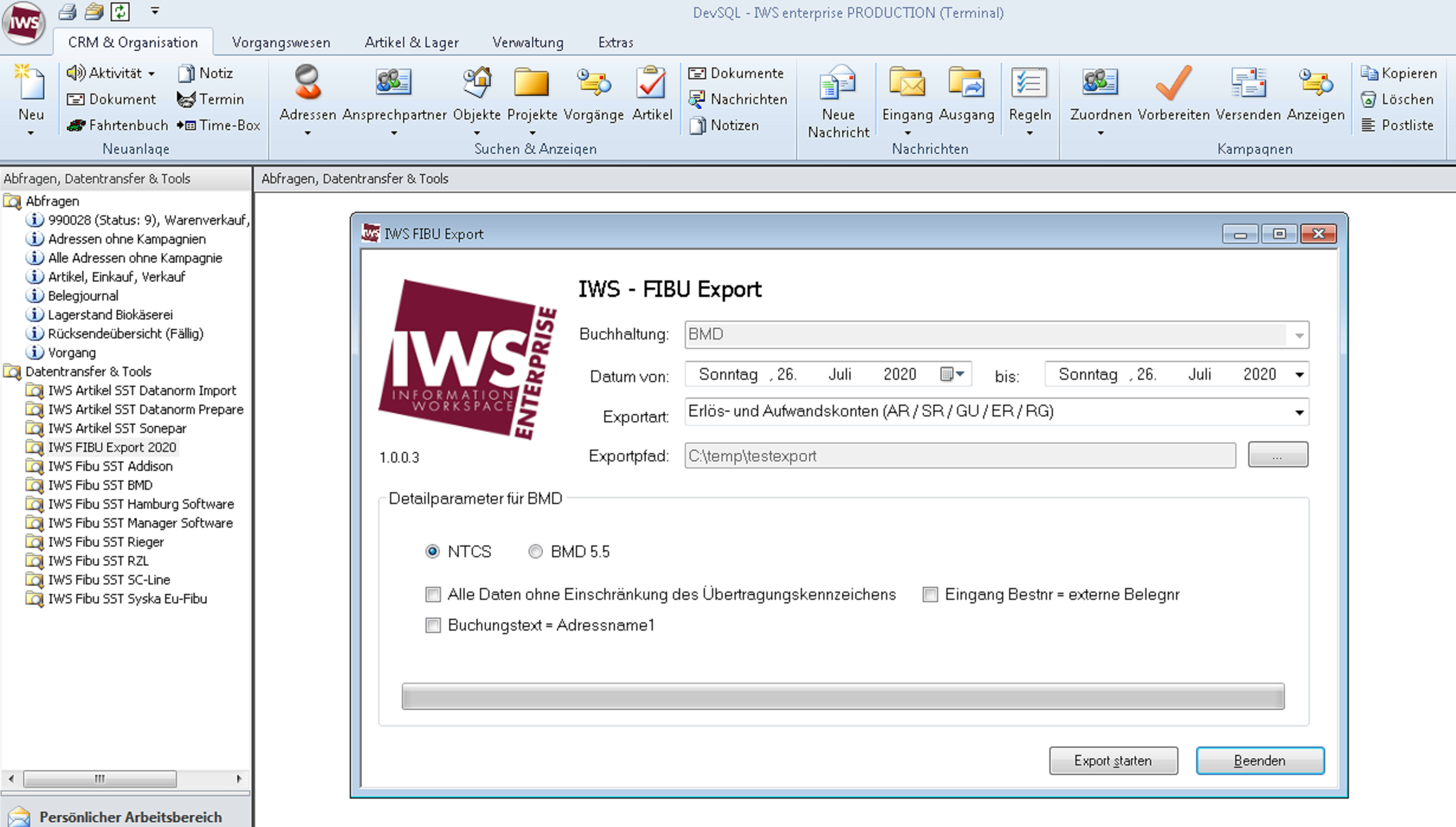Show Dokumente in Suchen & Anzeigen

point(736,73)
